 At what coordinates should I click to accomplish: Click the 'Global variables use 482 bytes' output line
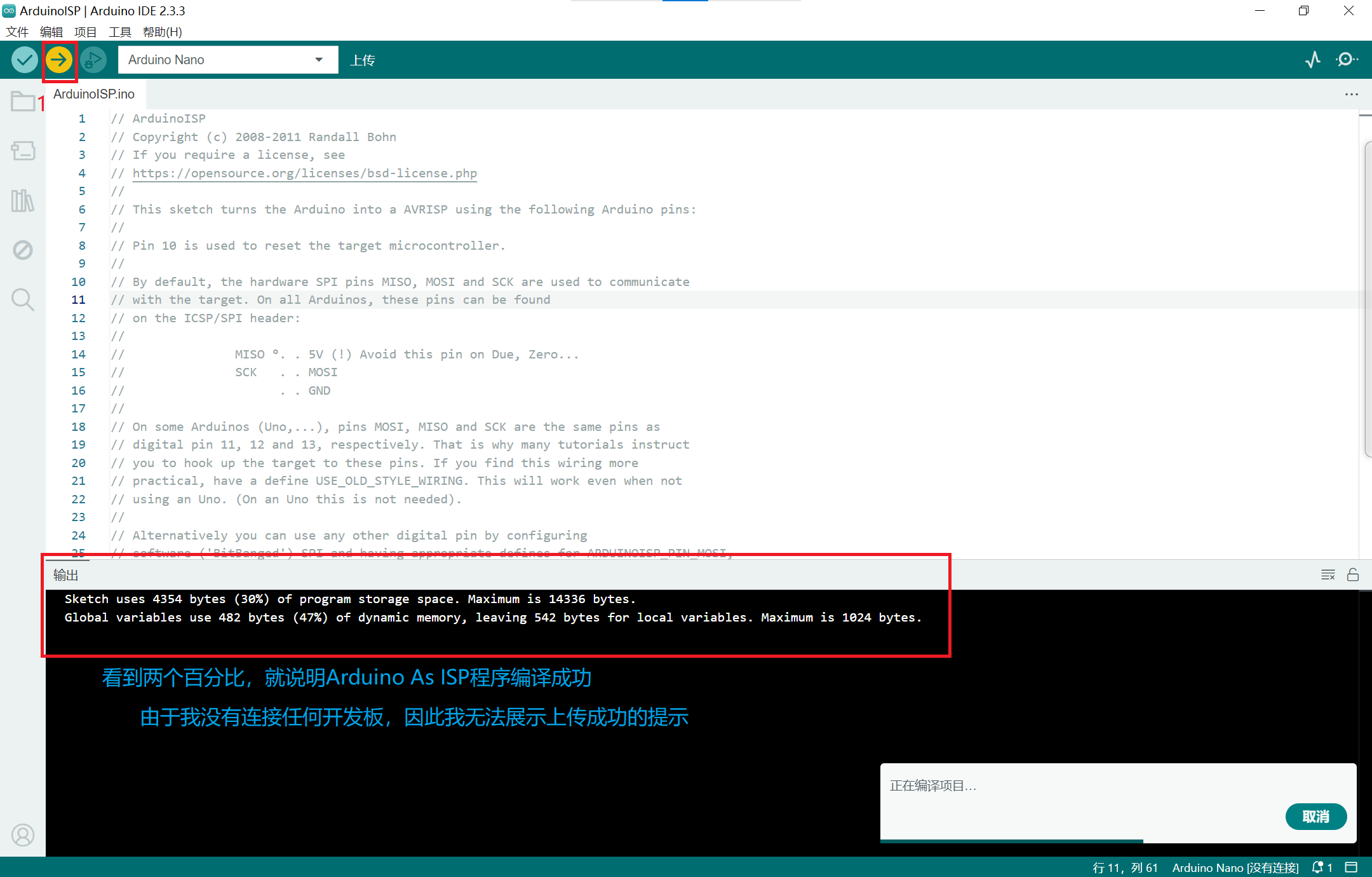(x=493, y=617)
